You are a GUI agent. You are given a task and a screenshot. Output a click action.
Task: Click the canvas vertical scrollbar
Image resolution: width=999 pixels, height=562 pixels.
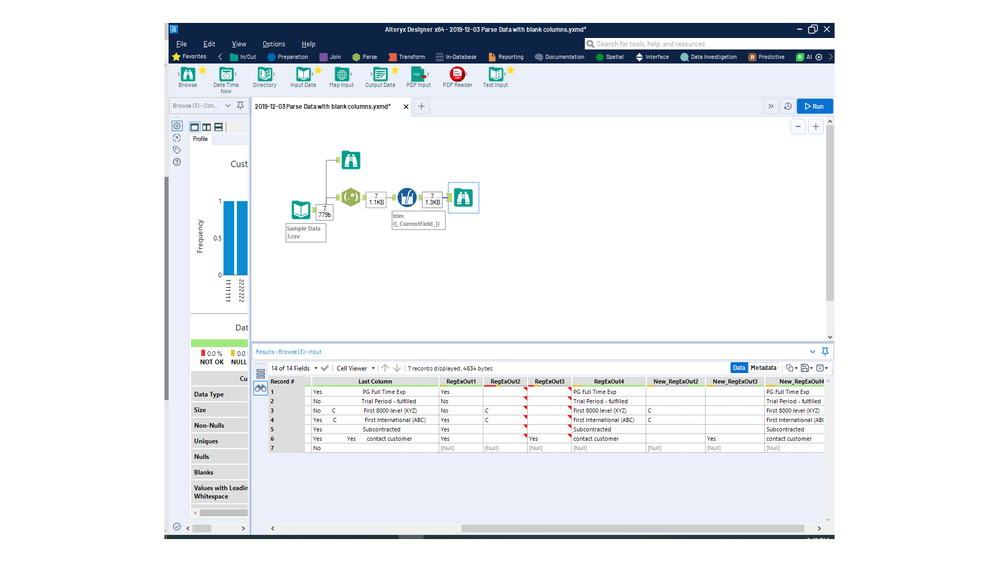coord(830,213)
